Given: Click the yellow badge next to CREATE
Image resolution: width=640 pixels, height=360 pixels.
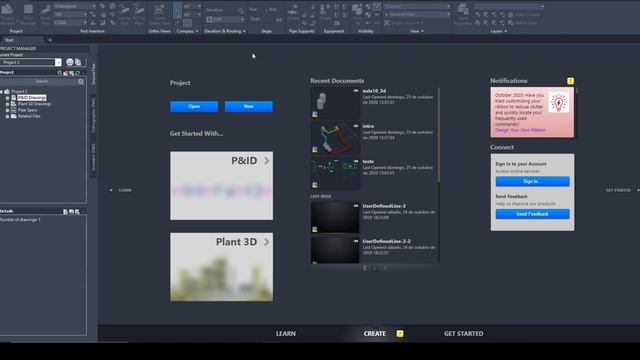Looking at the screenshot, I should point(400,333).
